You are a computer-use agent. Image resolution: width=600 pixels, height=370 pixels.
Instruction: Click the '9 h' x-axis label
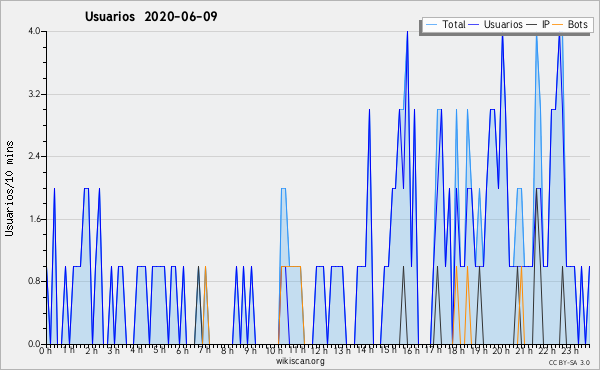[x=250, y=350]
